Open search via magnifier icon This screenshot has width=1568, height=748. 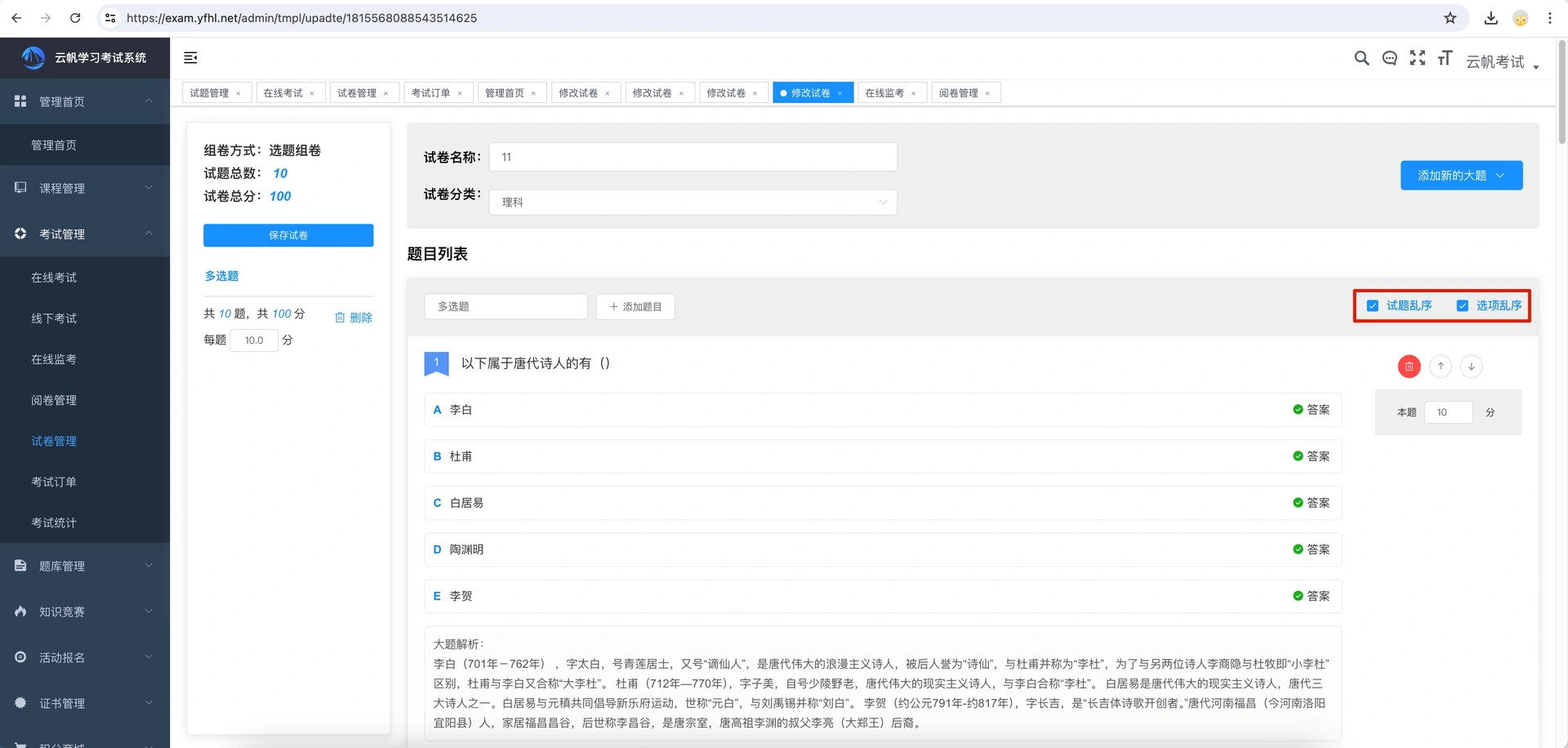1361,58
